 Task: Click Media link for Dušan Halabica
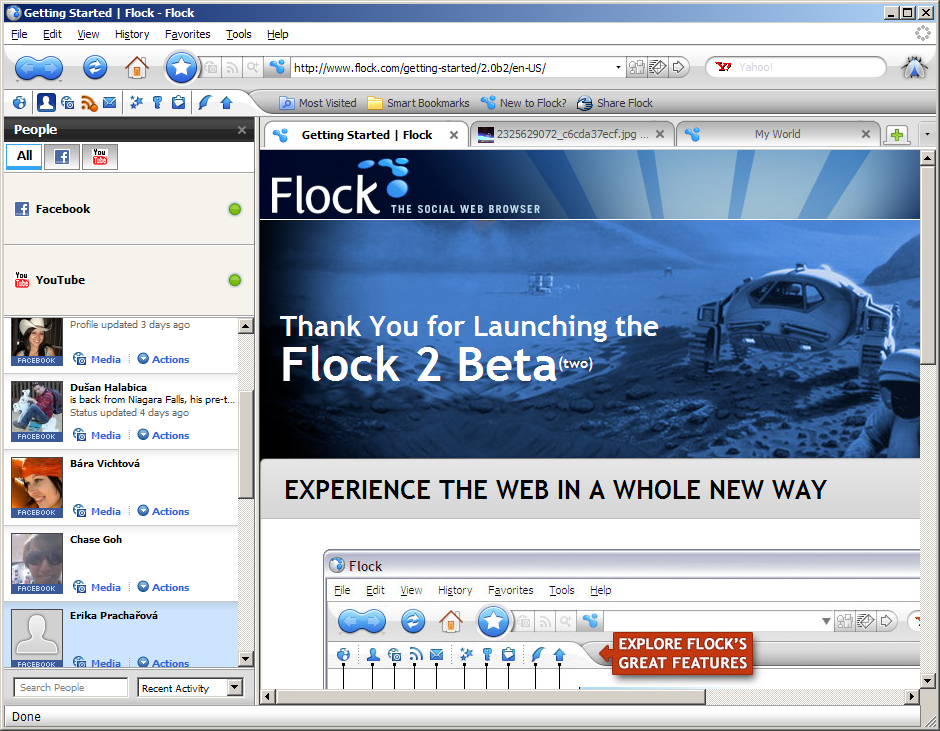point(97,435)
